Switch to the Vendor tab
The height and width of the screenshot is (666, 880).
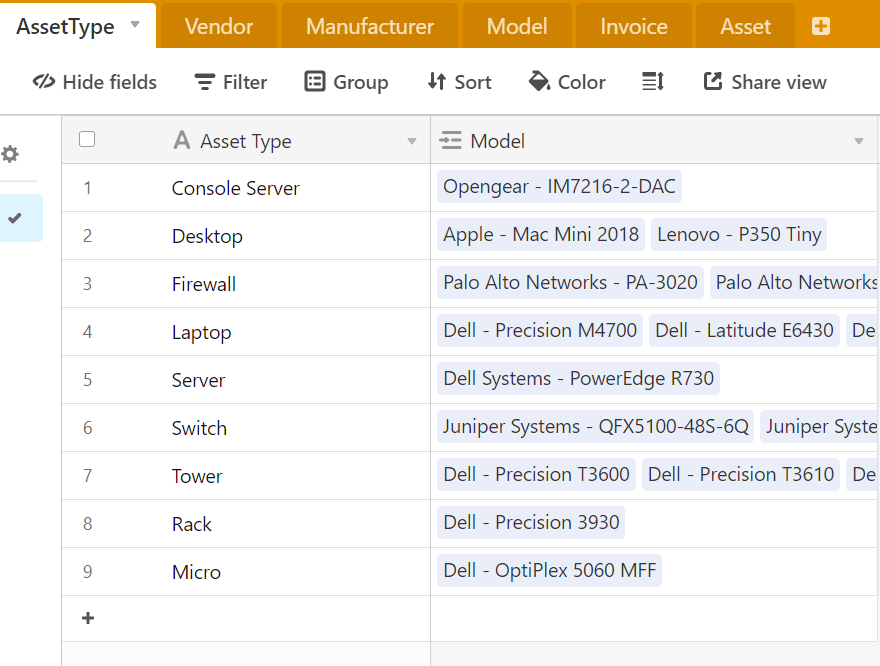coord(219,26)
